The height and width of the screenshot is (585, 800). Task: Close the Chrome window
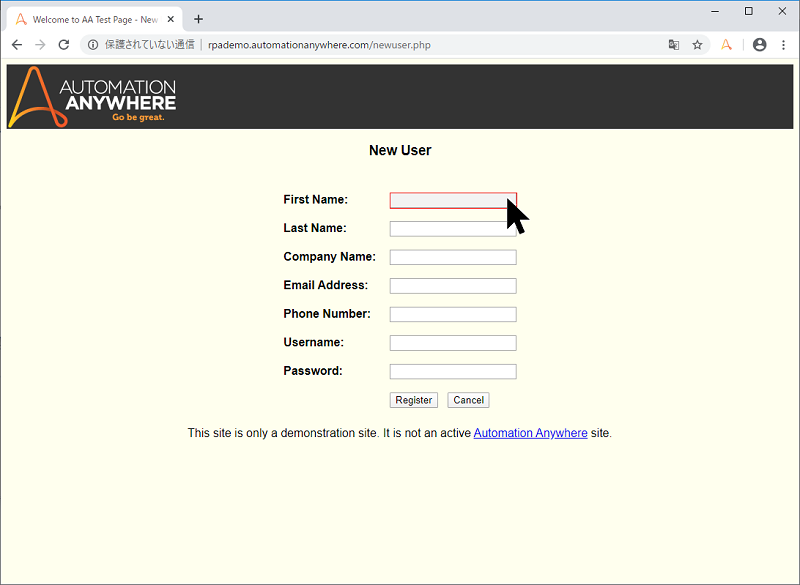coord(782,11)
